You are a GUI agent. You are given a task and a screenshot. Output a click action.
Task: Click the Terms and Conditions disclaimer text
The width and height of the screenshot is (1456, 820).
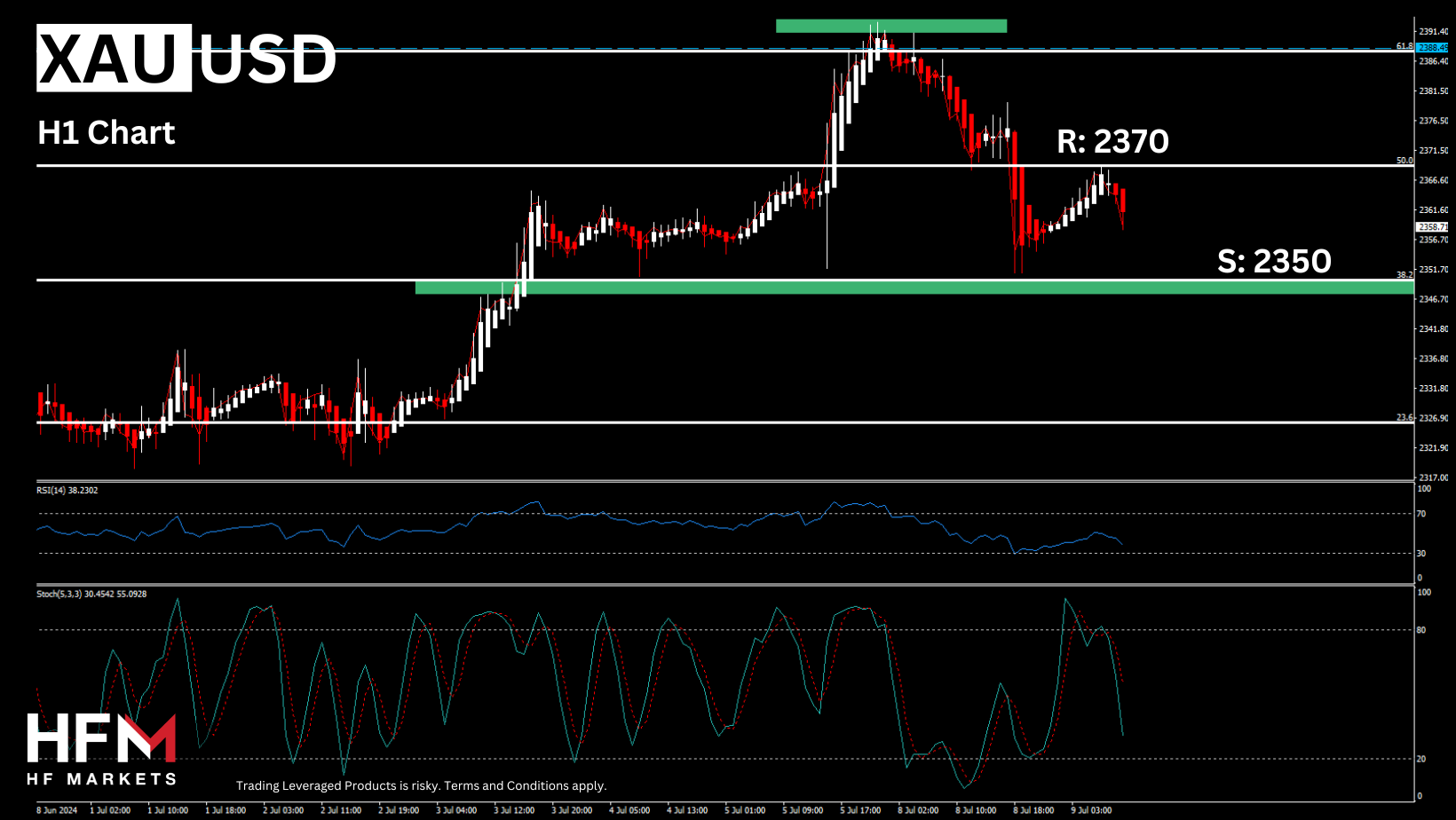point(421,785)
